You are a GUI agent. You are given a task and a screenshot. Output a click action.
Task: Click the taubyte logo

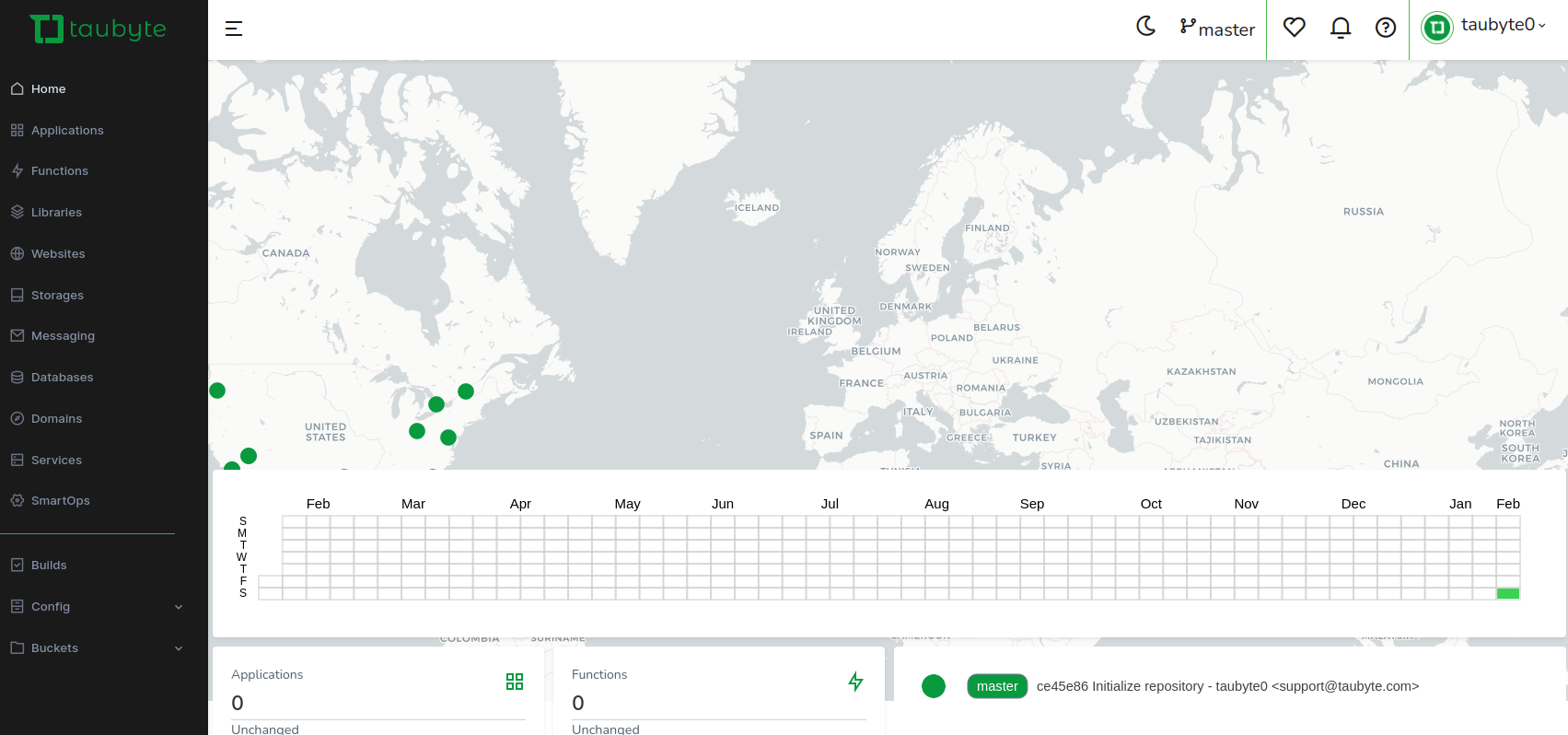click(98, 29)
